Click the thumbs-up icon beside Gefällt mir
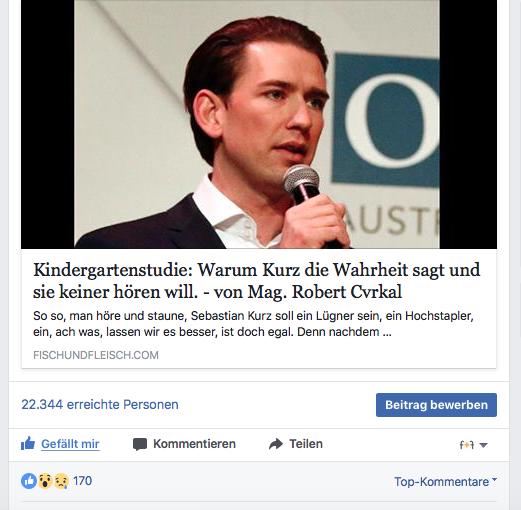Image resolution: width=521 pixels, height=510 pixels. 28,444
